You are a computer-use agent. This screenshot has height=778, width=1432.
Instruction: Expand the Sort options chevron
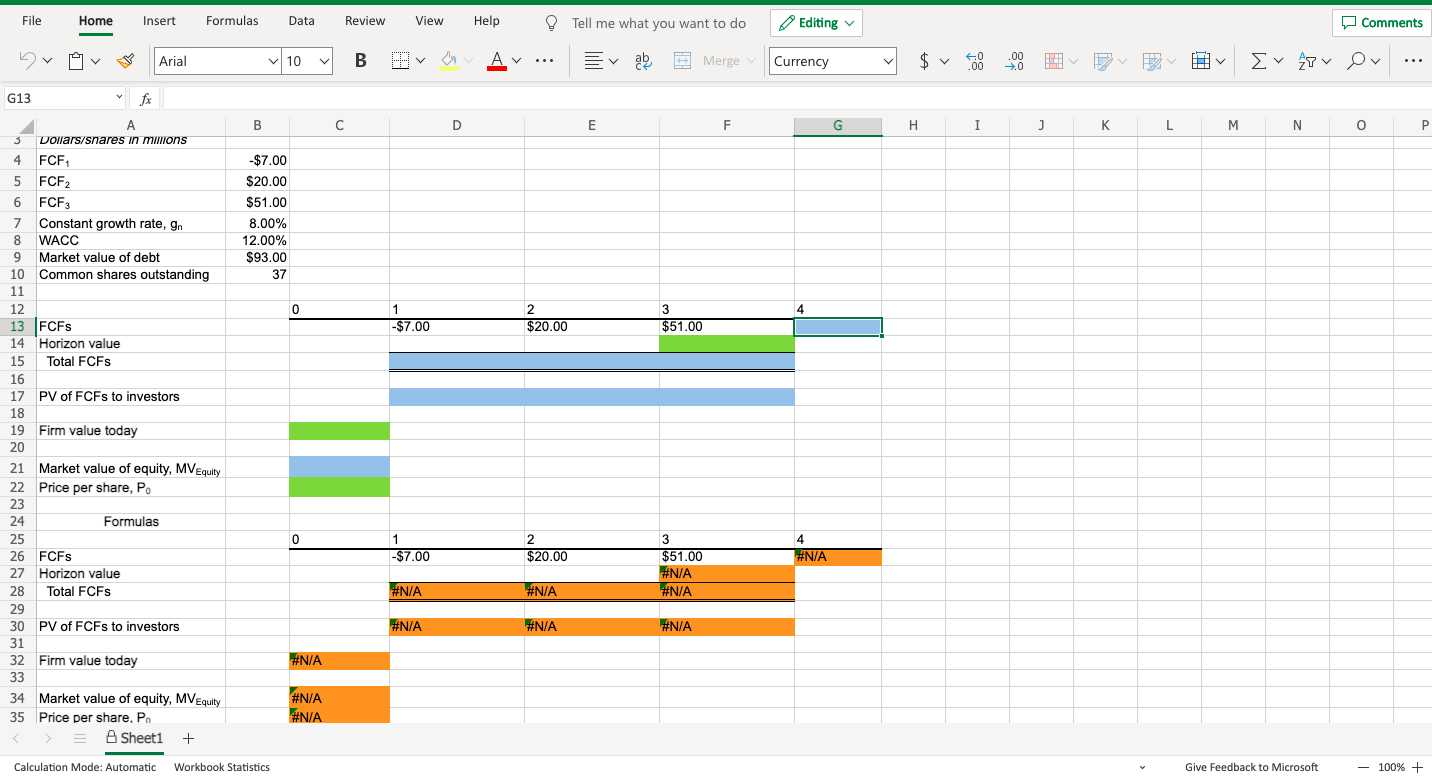[1327, 61]
